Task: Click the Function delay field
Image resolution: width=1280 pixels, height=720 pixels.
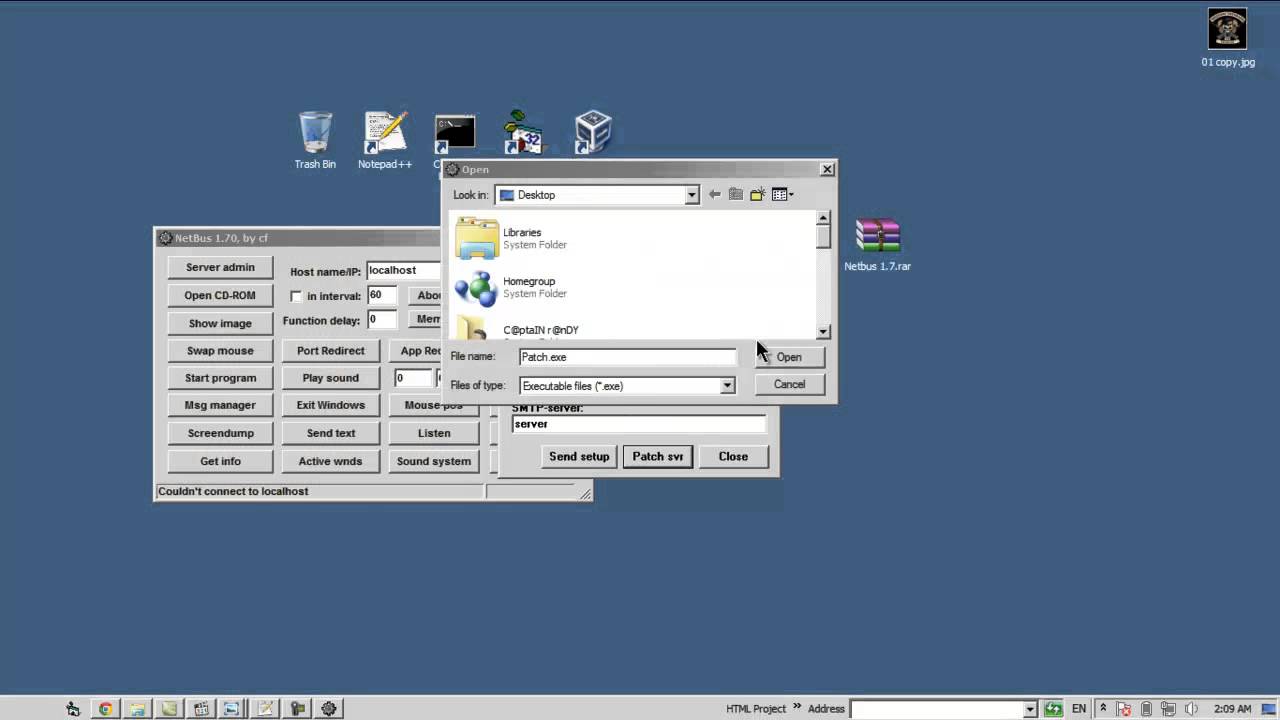Action: coord(381,320)
